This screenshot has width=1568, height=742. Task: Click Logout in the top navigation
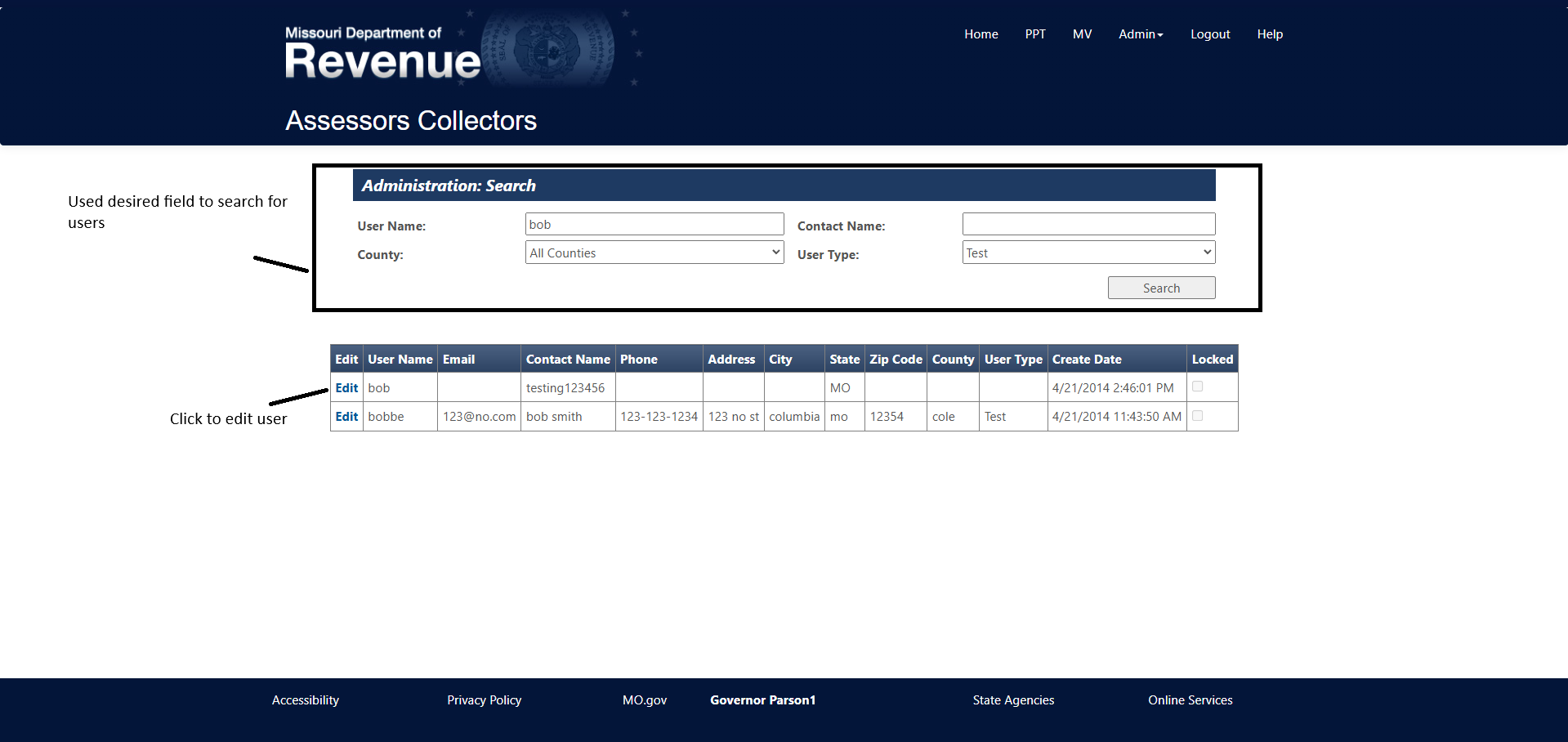(1209, 34)
